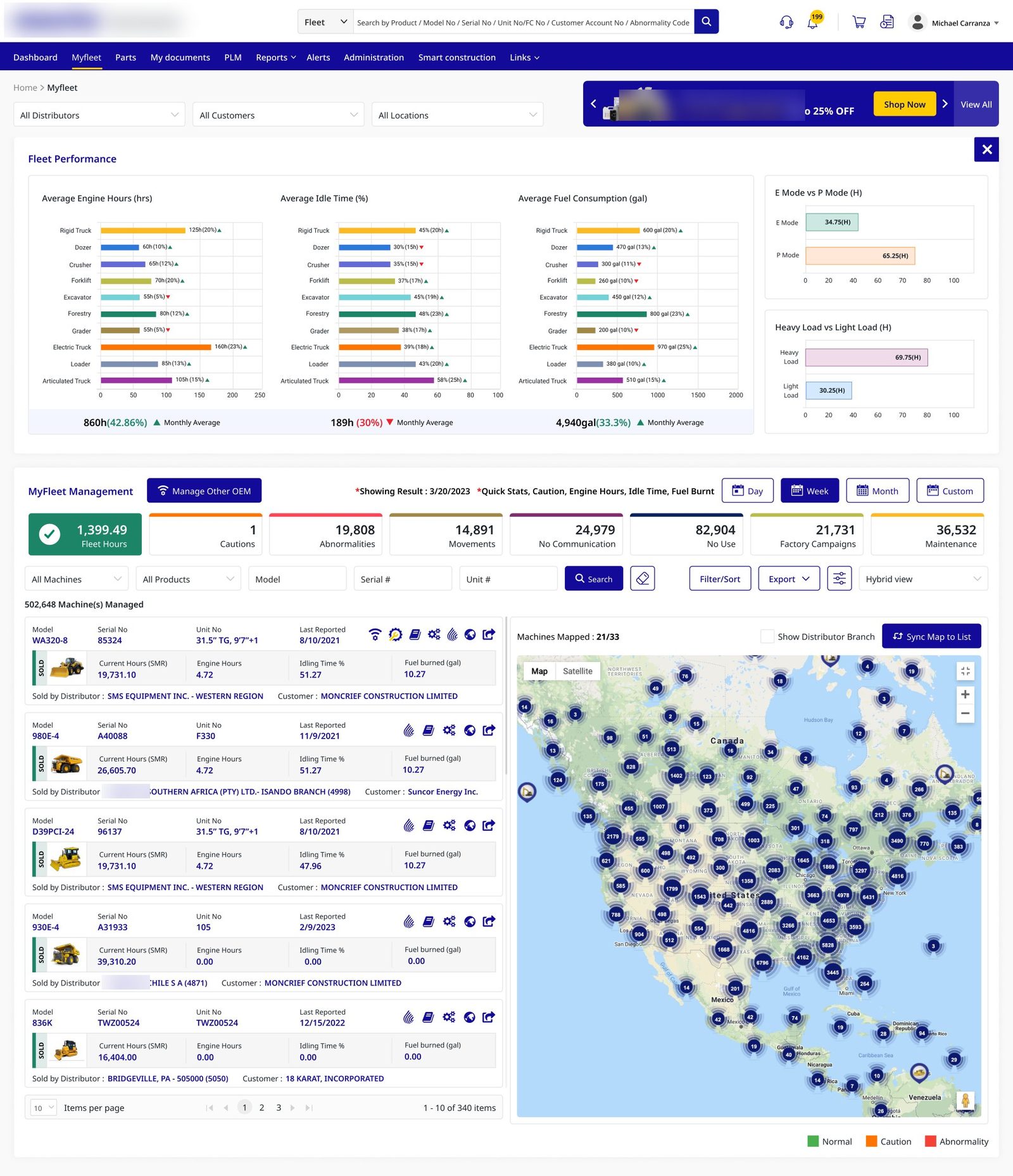Viewport: 1013px width, 1176px height.
Task: Select the Street View pegman on the map
Action: point(965,1100)
